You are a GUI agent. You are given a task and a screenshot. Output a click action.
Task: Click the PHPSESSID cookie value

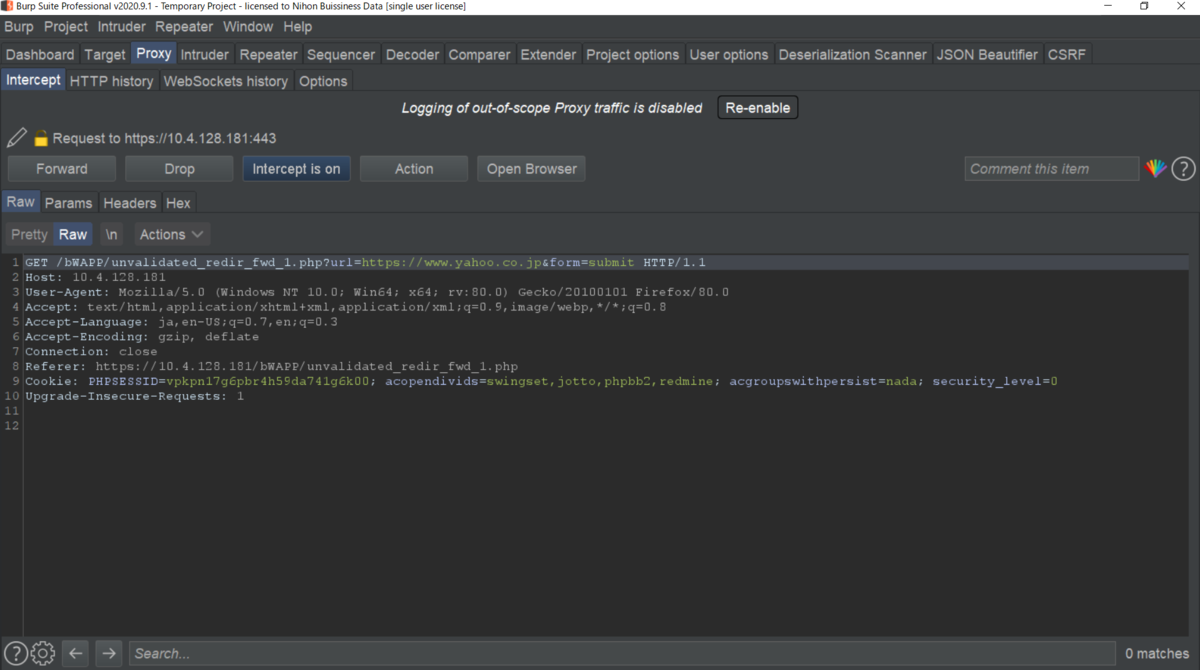point(268,382)
